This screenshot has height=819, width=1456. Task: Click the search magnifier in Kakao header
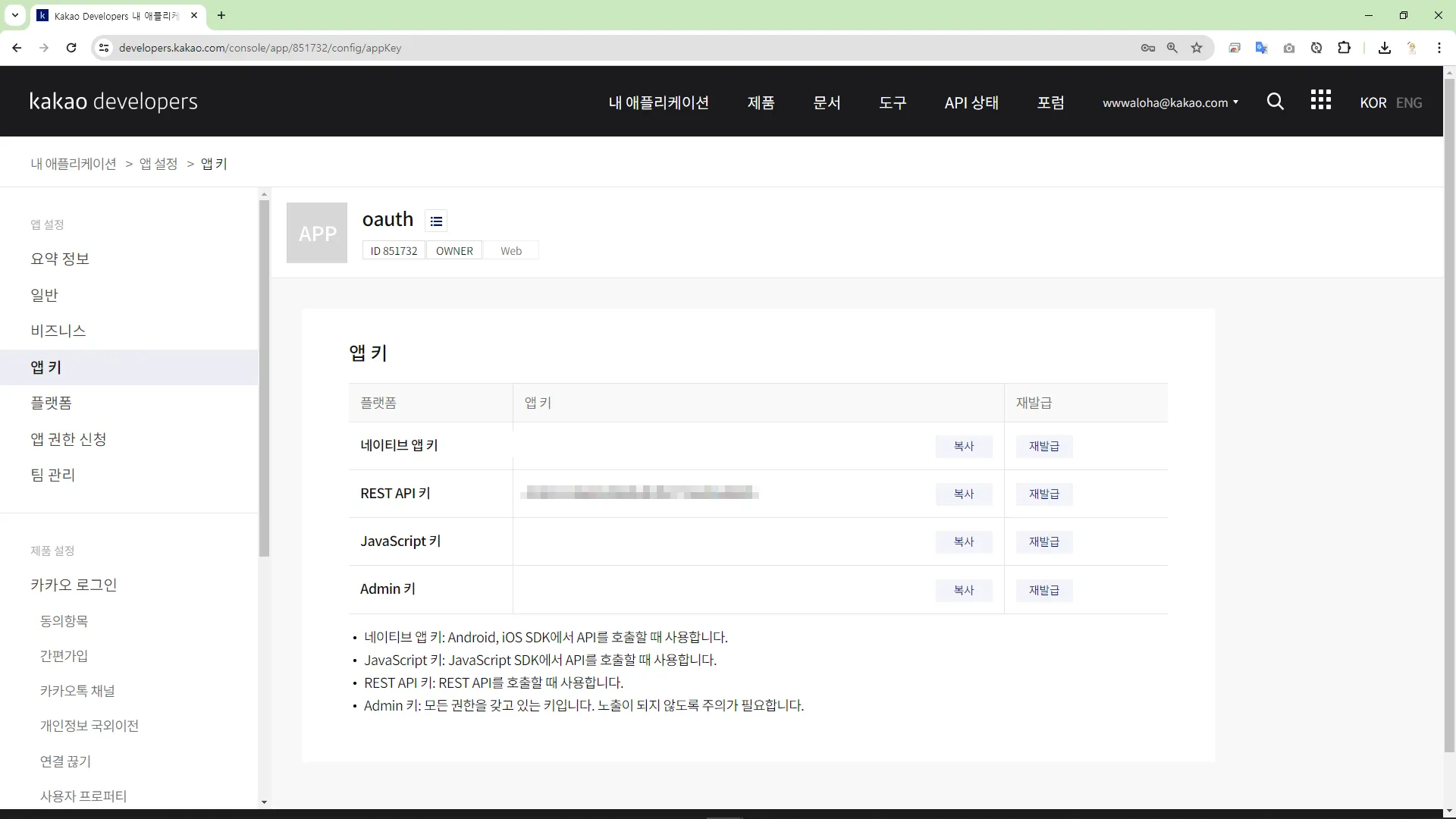click(1275, 102)
